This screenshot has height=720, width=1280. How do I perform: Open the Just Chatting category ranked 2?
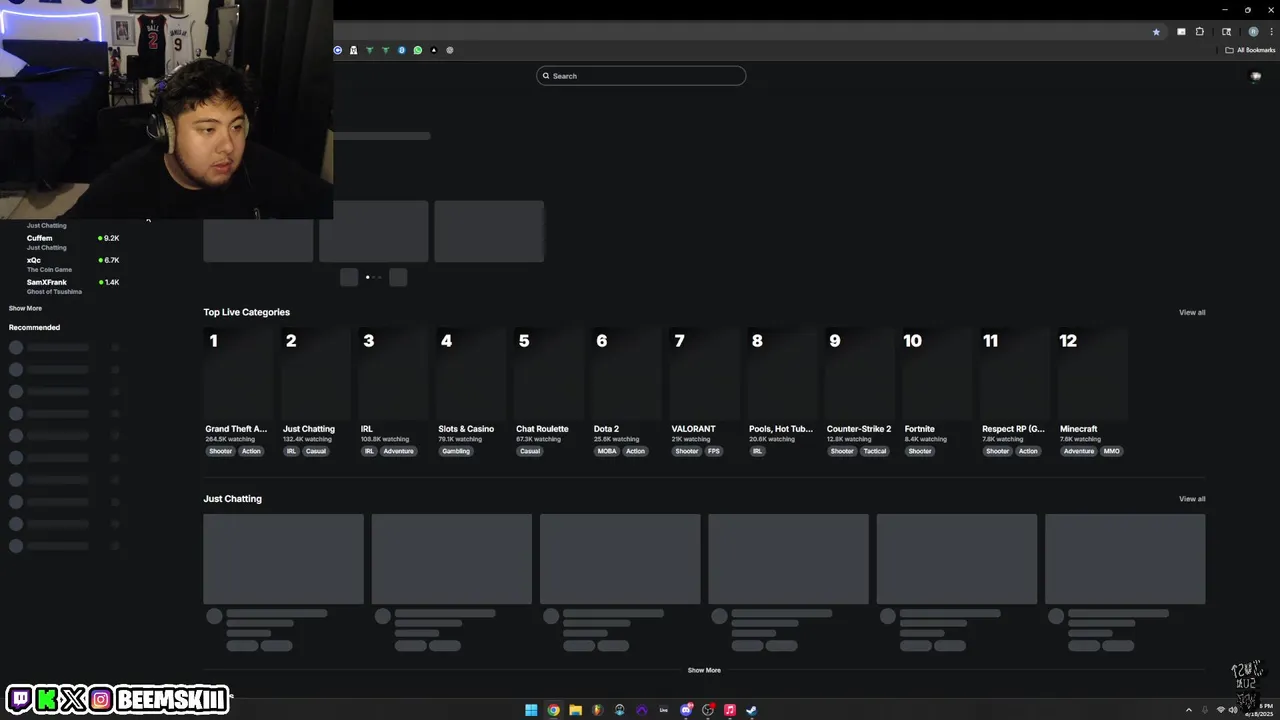coord(316,391)
